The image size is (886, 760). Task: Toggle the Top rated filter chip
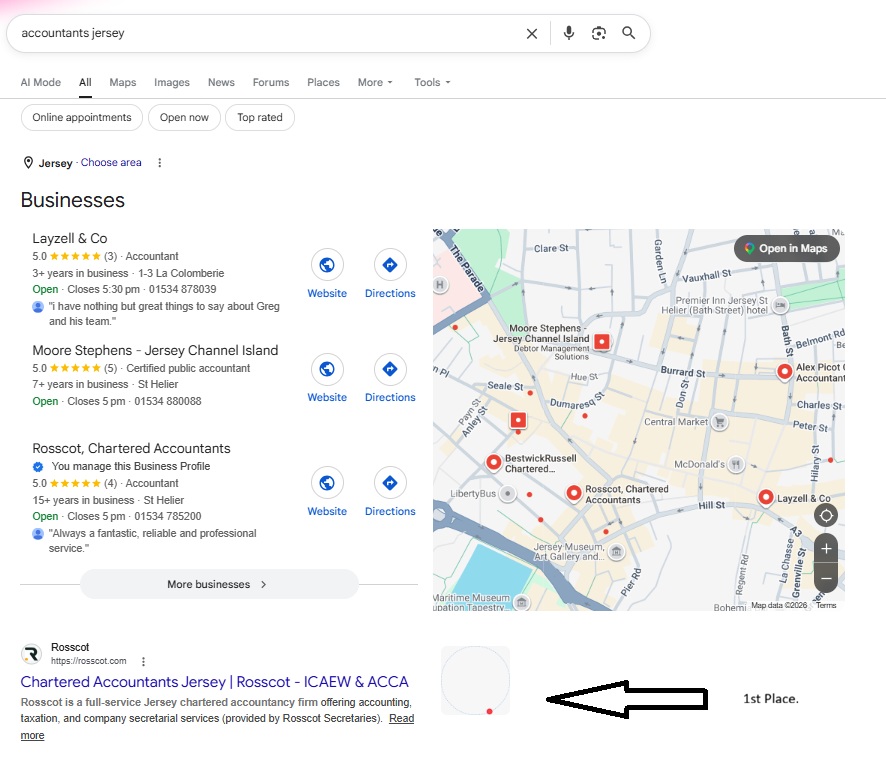coord(260,118)
